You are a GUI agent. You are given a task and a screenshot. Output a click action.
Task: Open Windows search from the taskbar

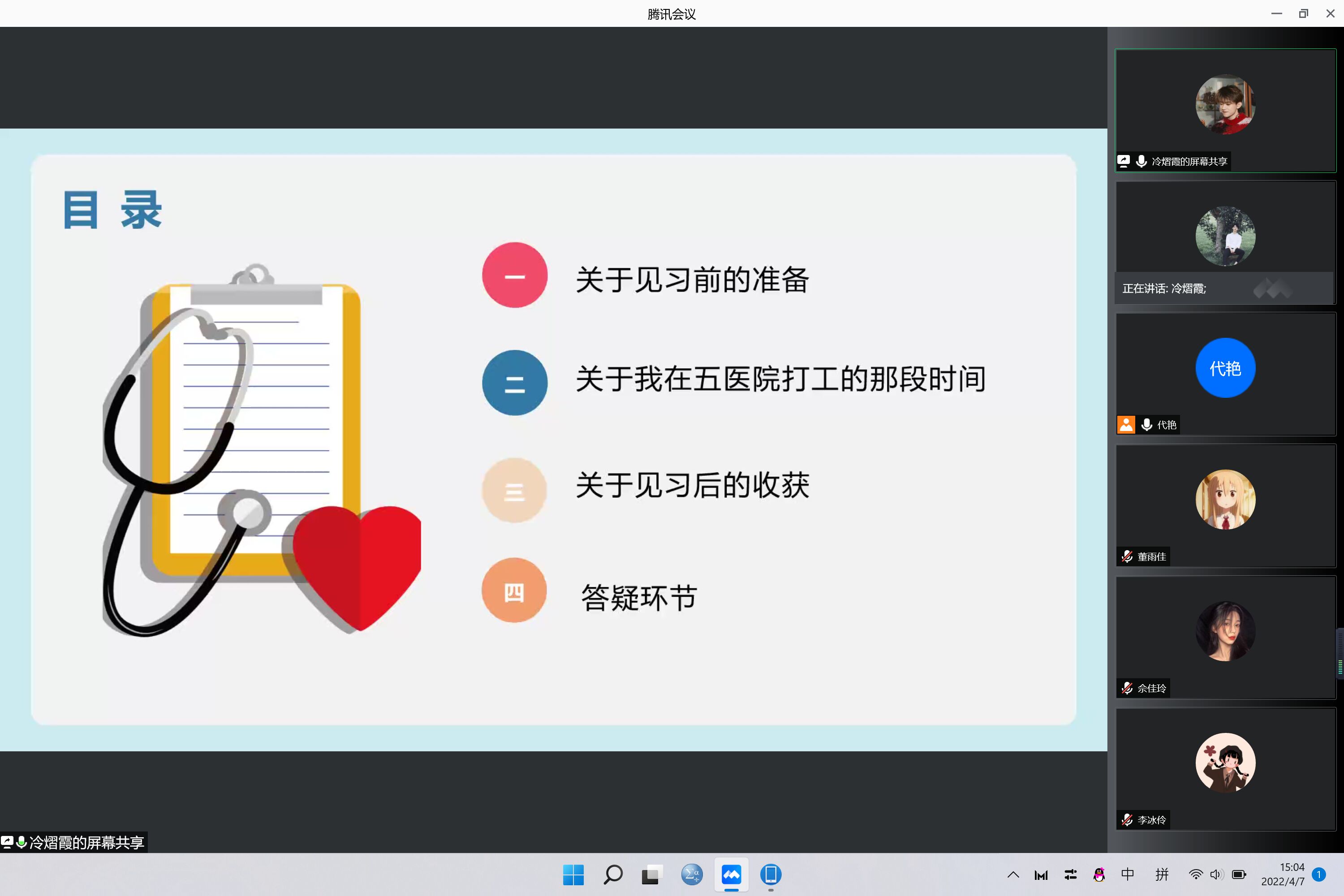tap(612, 874)
